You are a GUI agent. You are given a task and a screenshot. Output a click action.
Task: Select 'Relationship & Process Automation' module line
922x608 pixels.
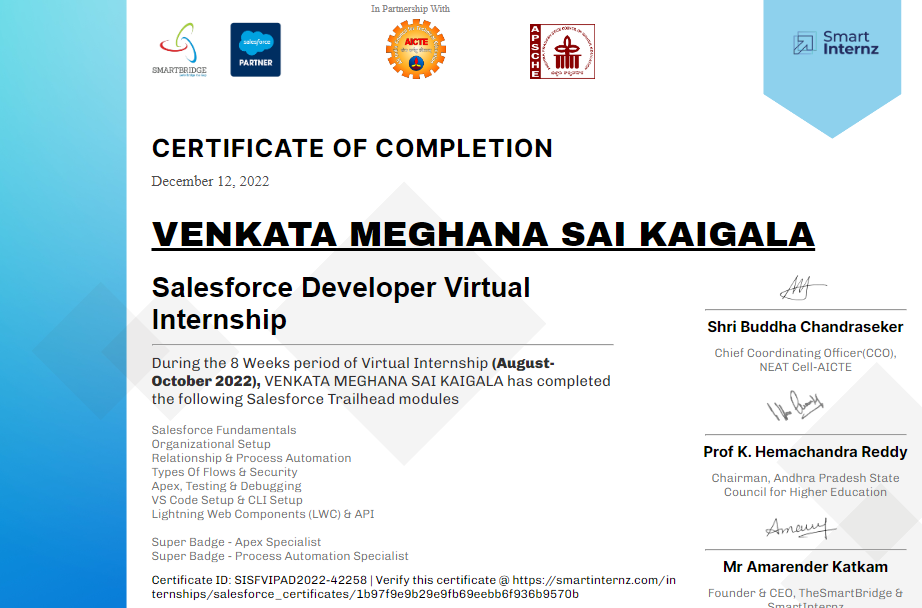252,458
